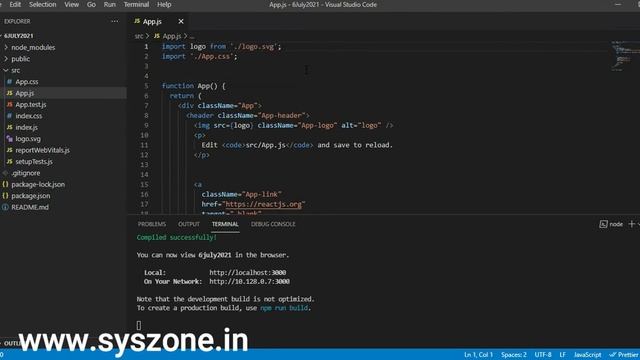
Task: Click the src breadcrumb segment
Action: click(139, 36)
